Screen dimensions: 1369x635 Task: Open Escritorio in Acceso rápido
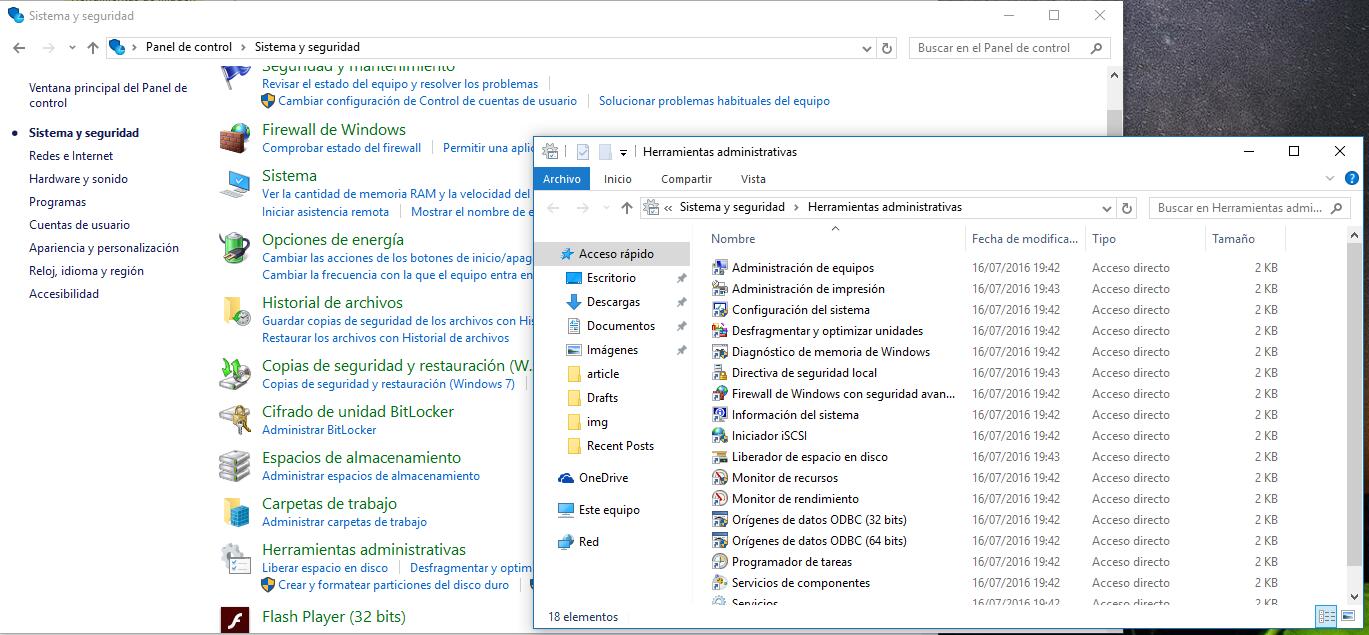pyautogui.click(x=611, y=278)
